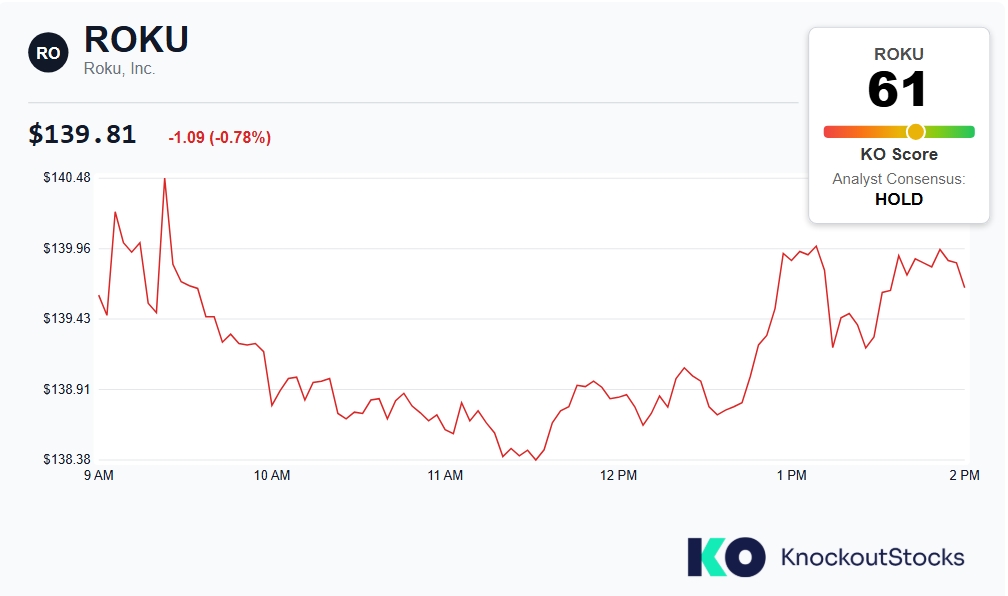Viewport: 1008px width, 596px height.
Task: Click the $138.38 y-axis label
Action: tap(67, 459)
